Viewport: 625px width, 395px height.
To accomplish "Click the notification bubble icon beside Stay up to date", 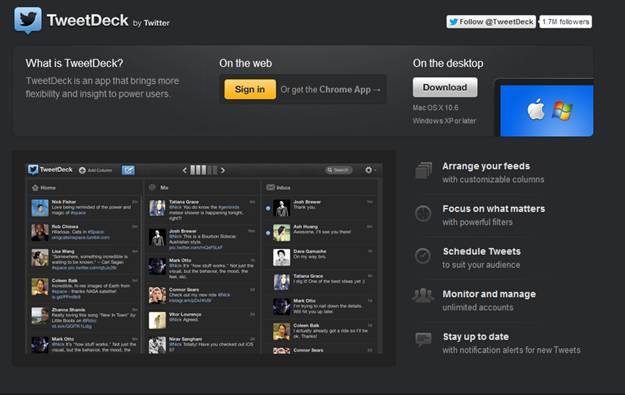I will tap(423, 339).
